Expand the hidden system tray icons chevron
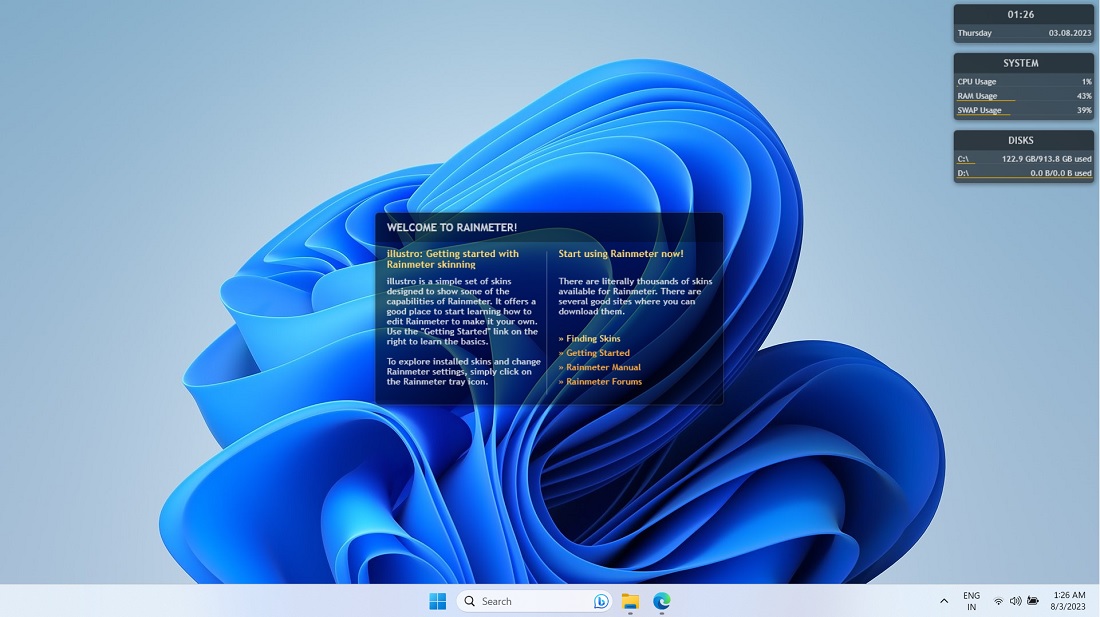Image resolution: width=1100 pixels, height=617 pixels. click(943, 601)
